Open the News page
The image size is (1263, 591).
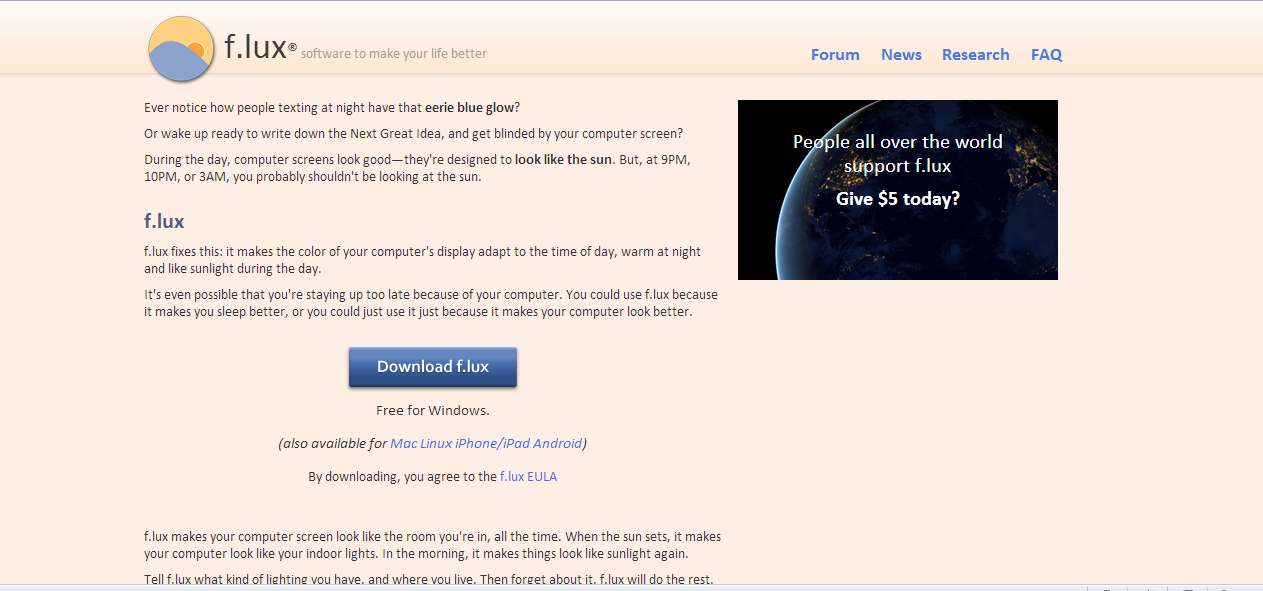pyautogui.click(x=901, y=55)
